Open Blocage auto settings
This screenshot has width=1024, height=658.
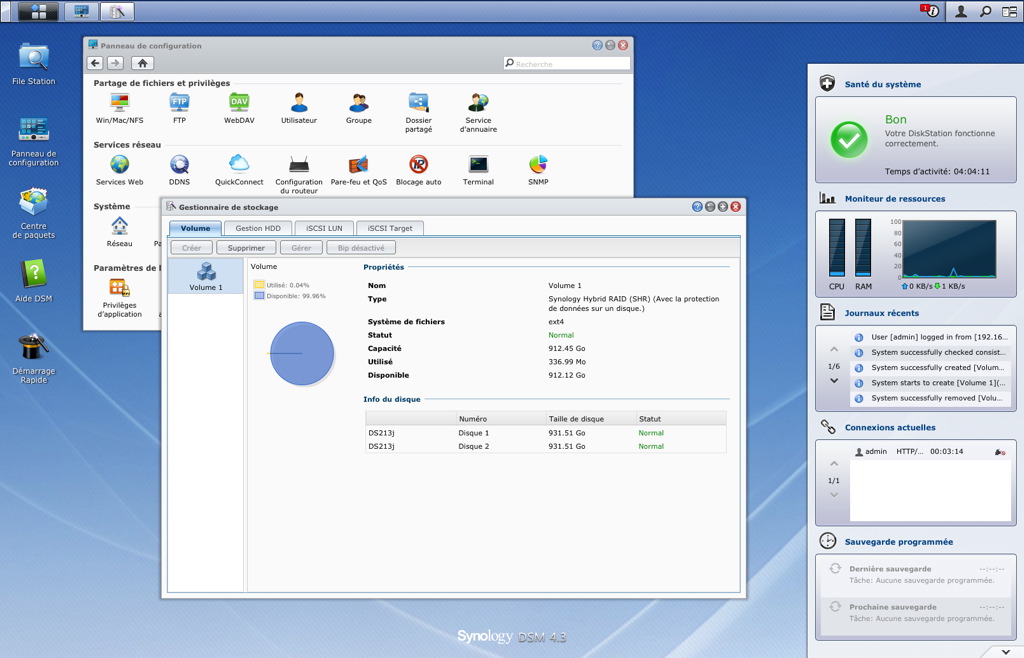click(x=419, y=170)
